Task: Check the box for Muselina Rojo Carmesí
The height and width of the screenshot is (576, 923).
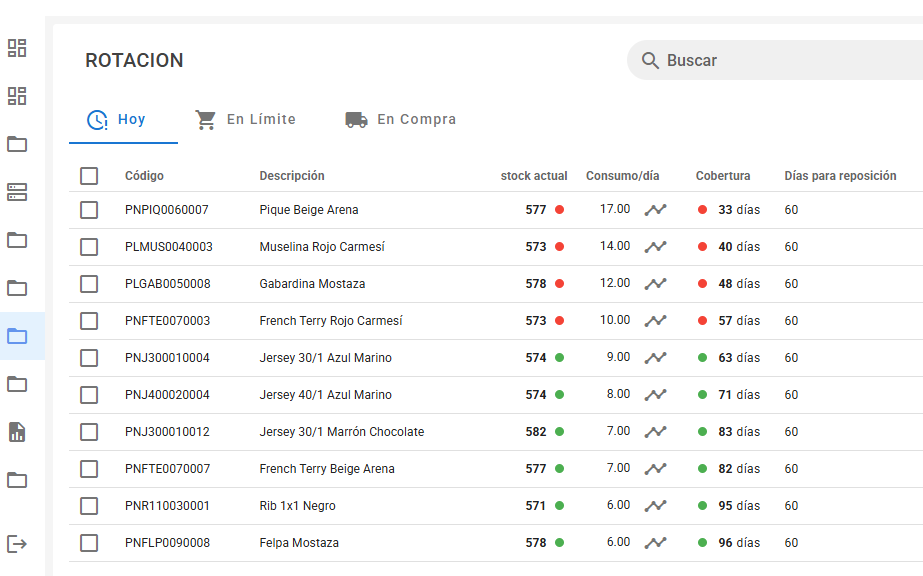Action: tap(89, 247)
